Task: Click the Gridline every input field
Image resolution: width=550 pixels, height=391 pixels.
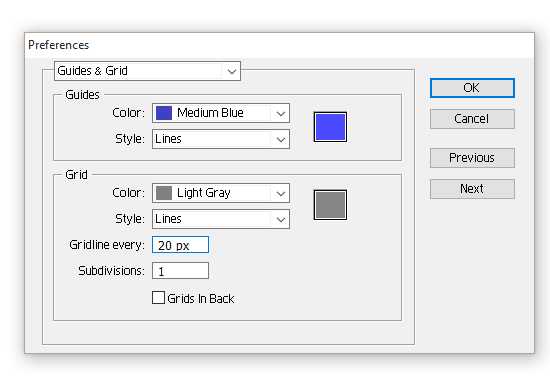Action: [x=180, y=245]
